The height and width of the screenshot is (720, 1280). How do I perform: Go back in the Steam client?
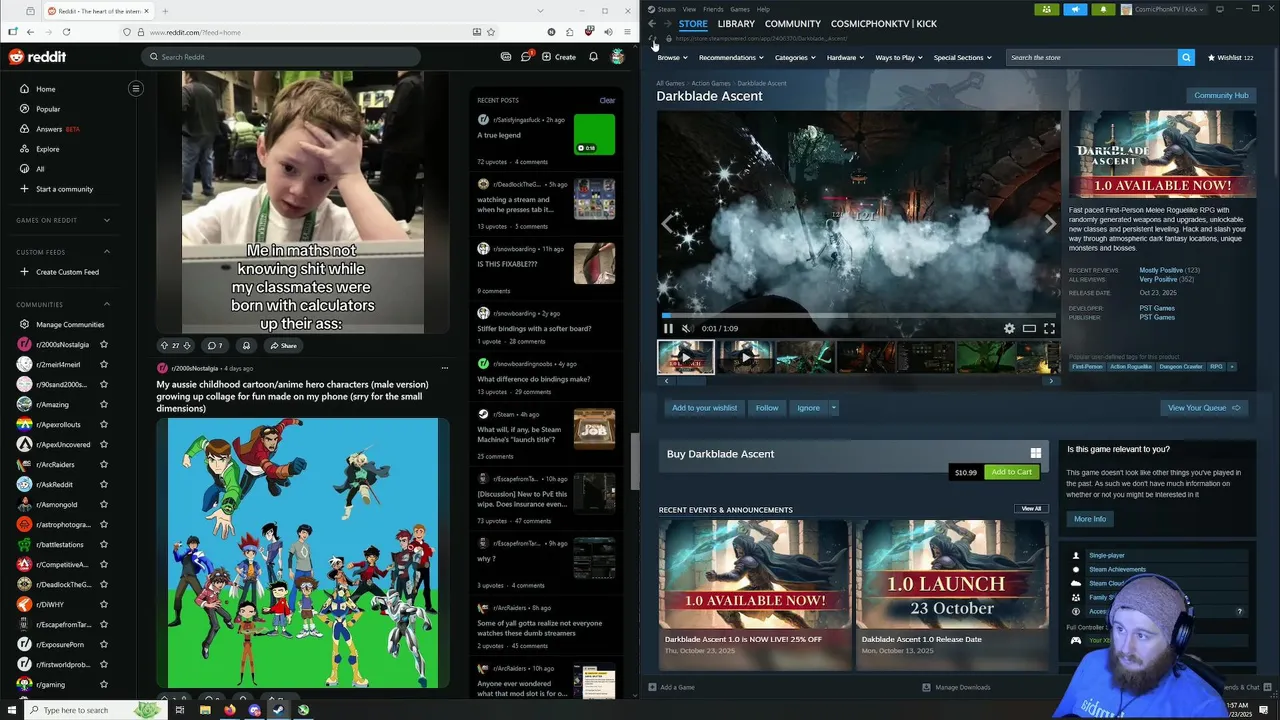point(652,23)
